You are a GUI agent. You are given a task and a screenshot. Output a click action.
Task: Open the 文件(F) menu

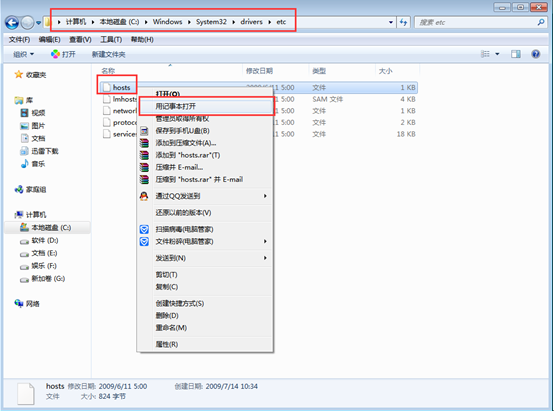click(x=19, y=40)
